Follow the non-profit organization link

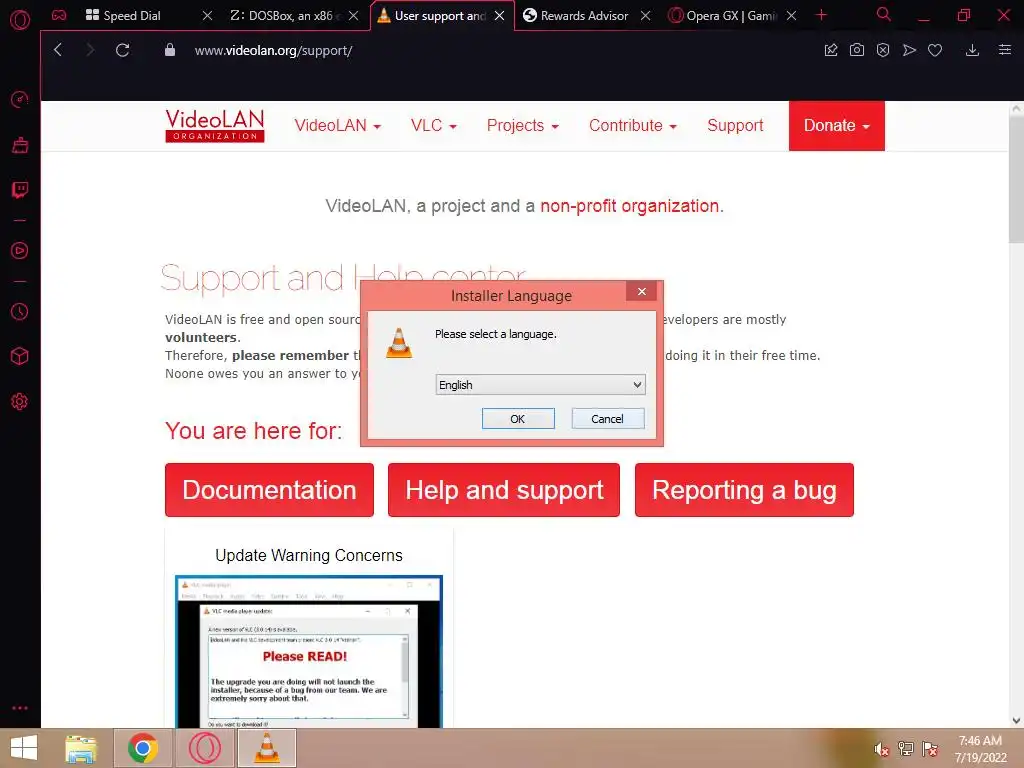630,206
